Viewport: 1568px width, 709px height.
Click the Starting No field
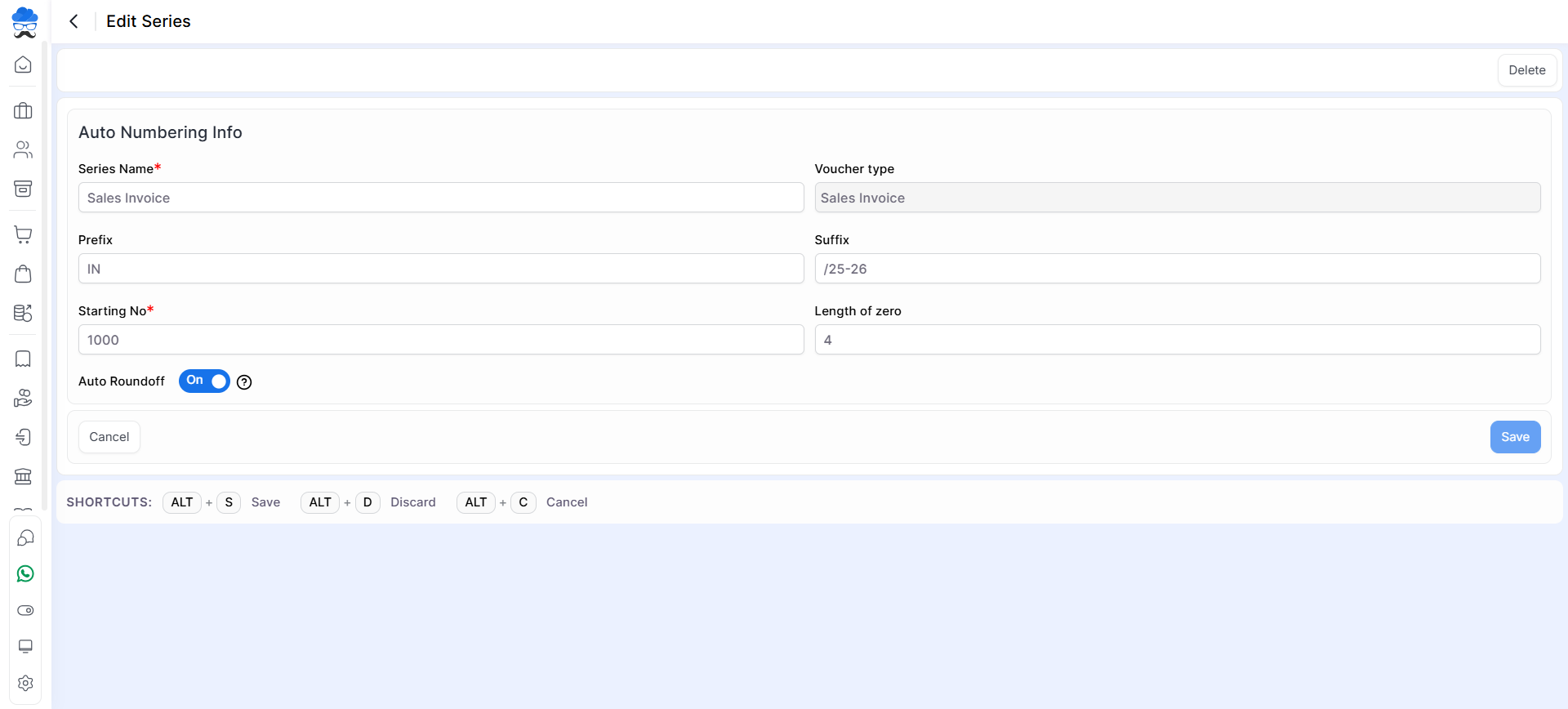pos(441,340)
